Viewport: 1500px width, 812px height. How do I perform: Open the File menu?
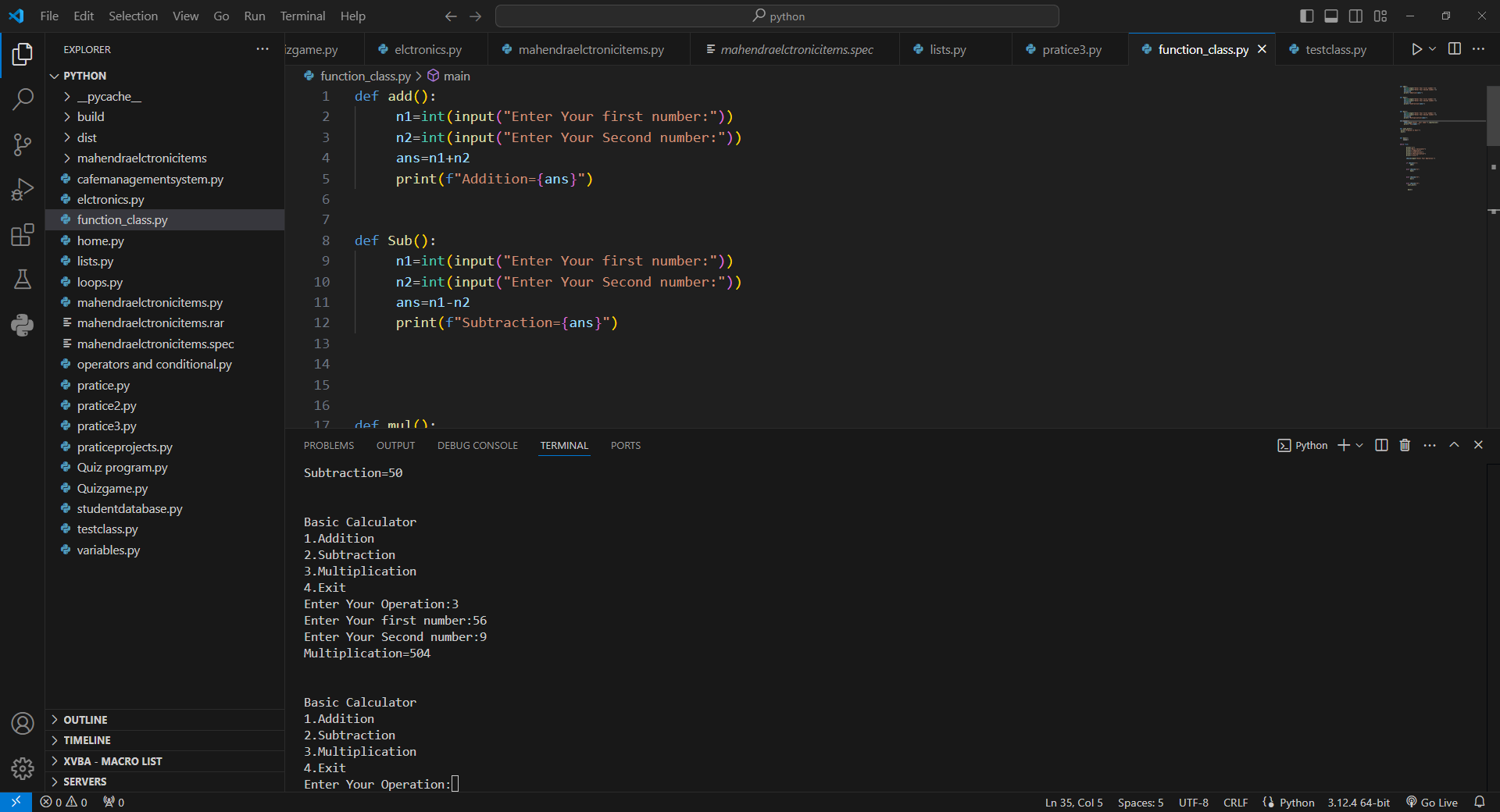coord(49,16)
